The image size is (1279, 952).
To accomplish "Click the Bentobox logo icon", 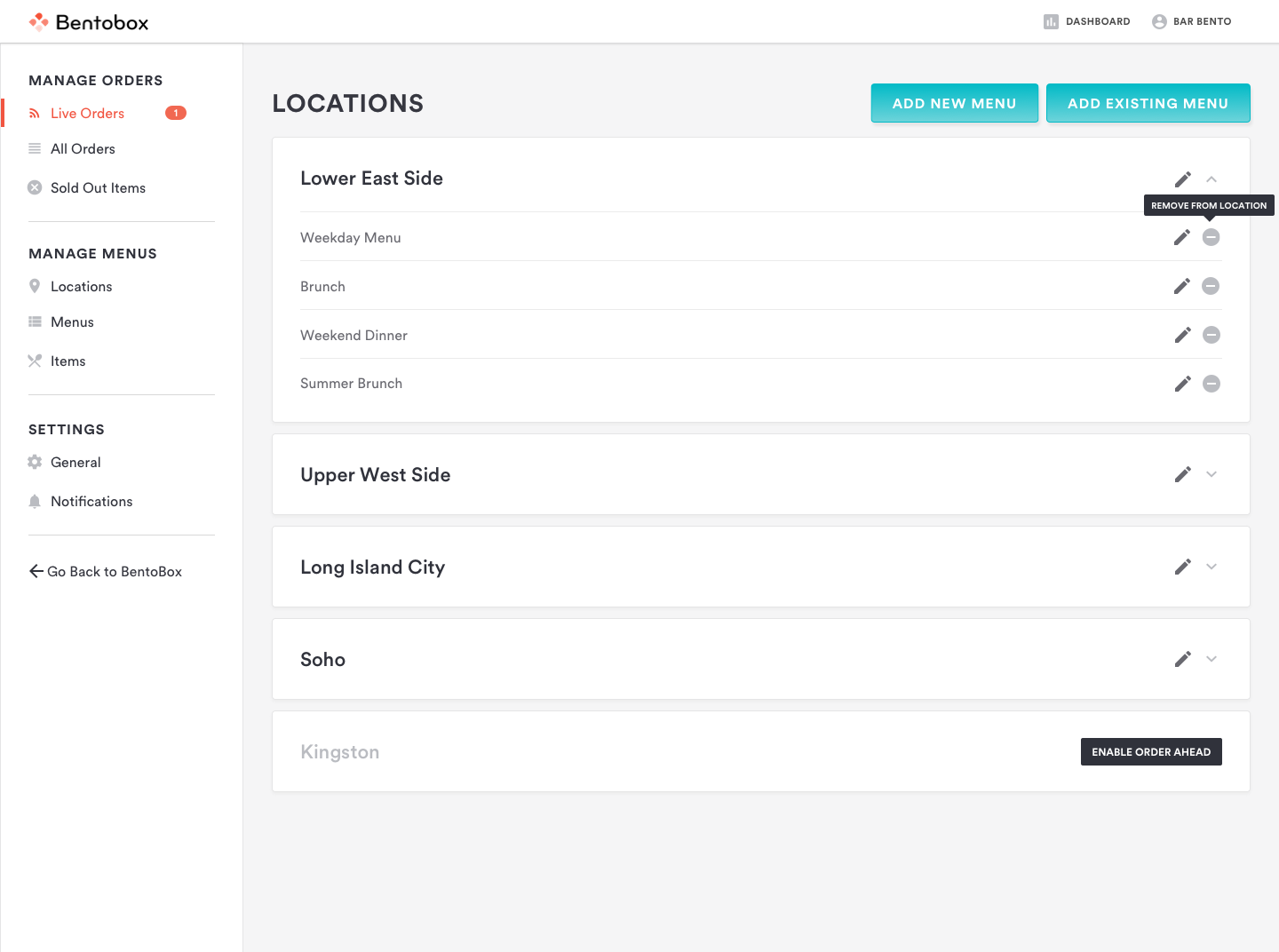I will (x=38, y=22).
